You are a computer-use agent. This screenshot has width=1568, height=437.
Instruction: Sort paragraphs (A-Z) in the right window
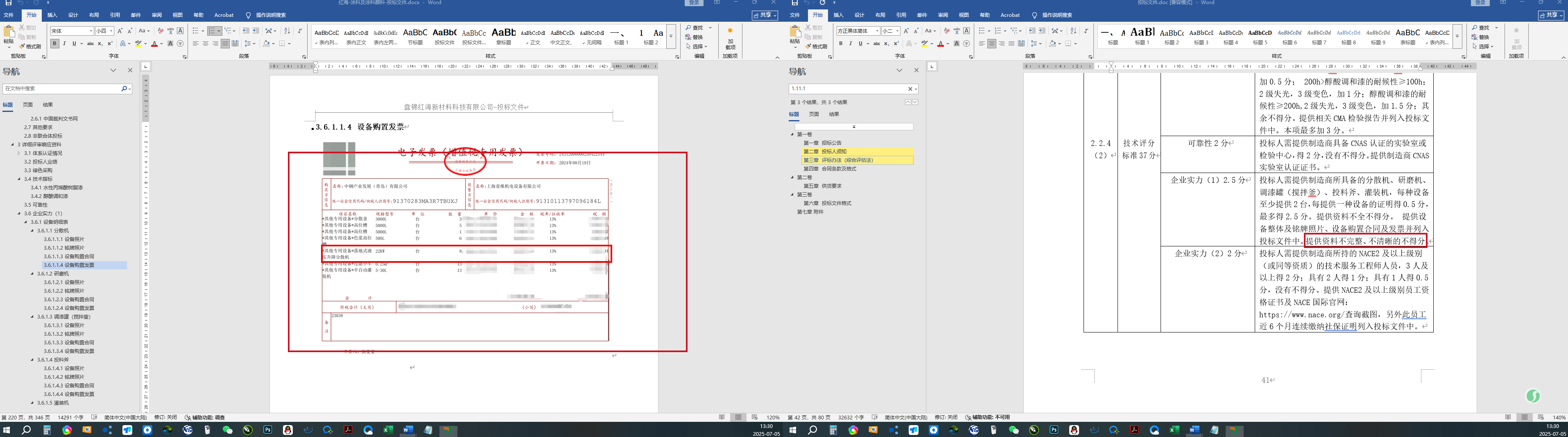pyautogui.click(x=1073, y=30)
